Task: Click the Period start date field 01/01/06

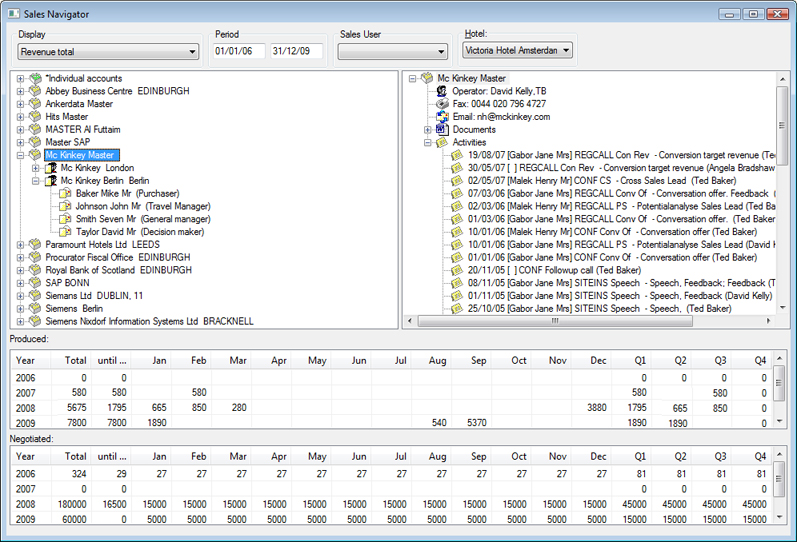Action: click(239, 51)
